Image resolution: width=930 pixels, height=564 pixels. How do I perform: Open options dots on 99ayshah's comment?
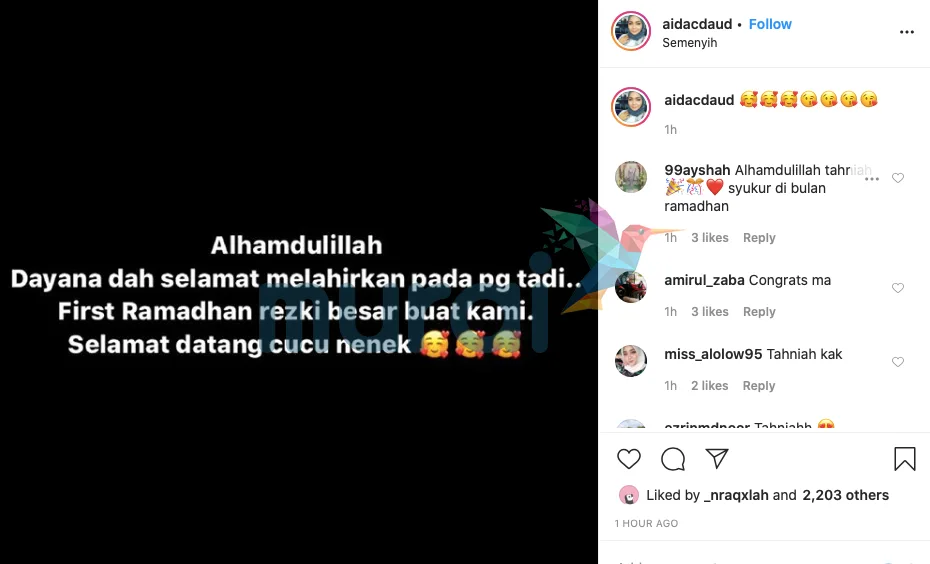(872, 179)
